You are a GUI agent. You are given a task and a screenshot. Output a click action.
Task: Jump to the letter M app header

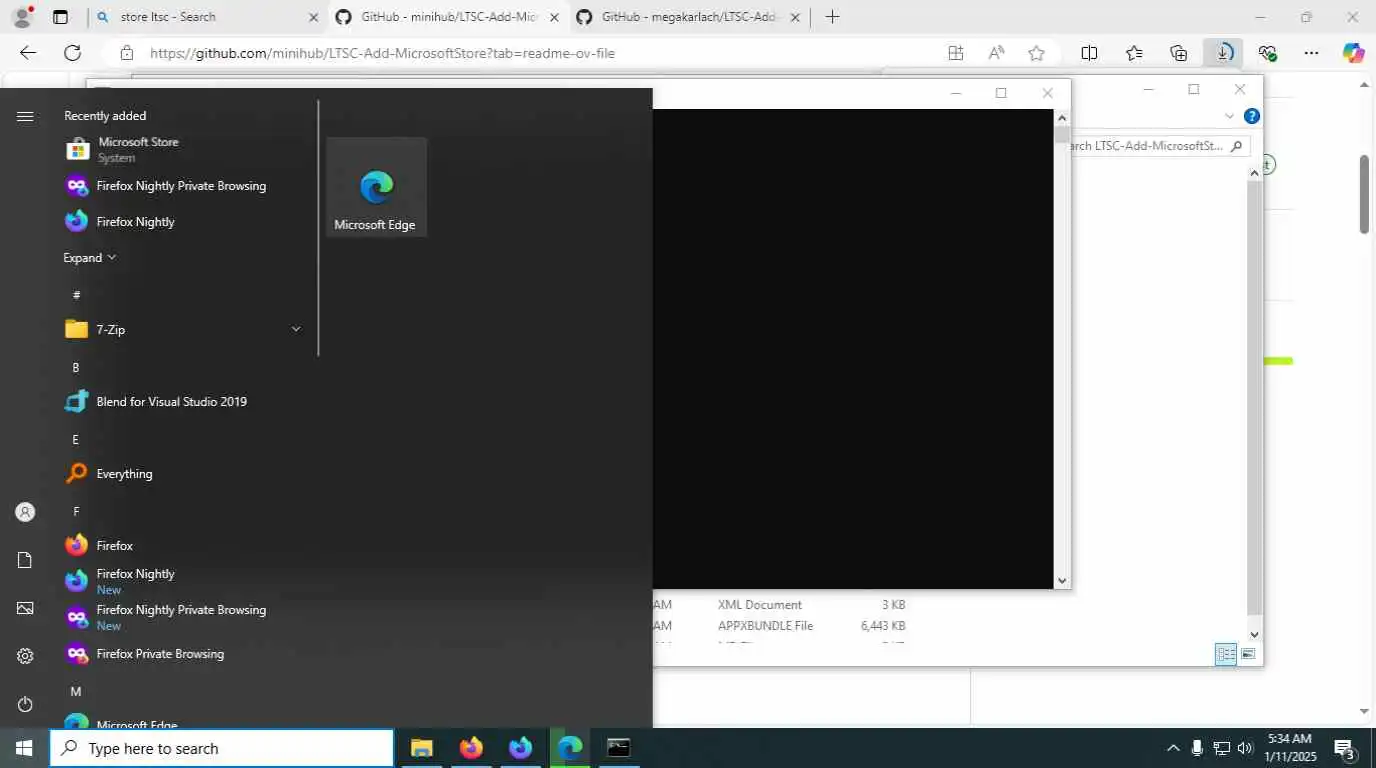click(76, 692)
